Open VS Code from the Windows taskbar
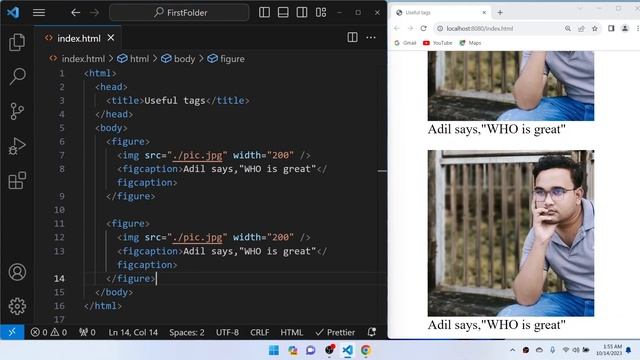This screenshot has width=640, height=360. (347, 350)
